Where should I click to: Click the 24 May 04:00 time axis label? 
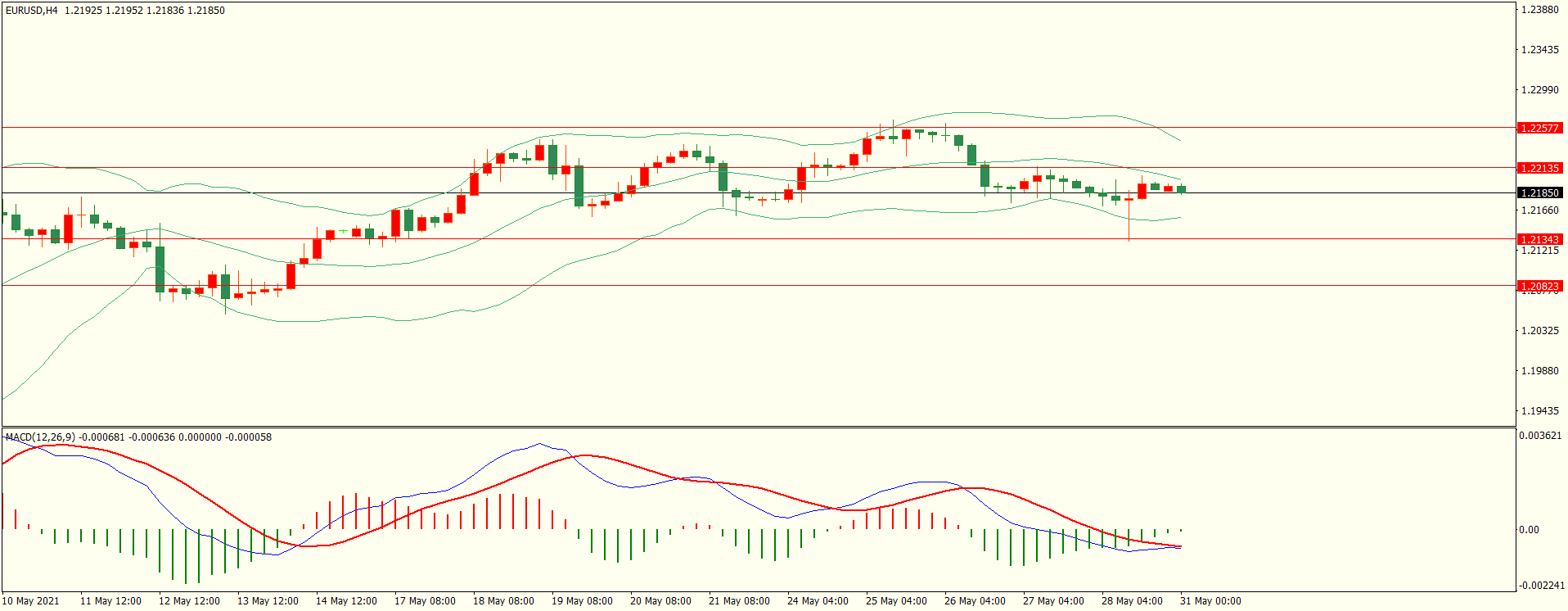pyautogui.click(x=818, y=600)
